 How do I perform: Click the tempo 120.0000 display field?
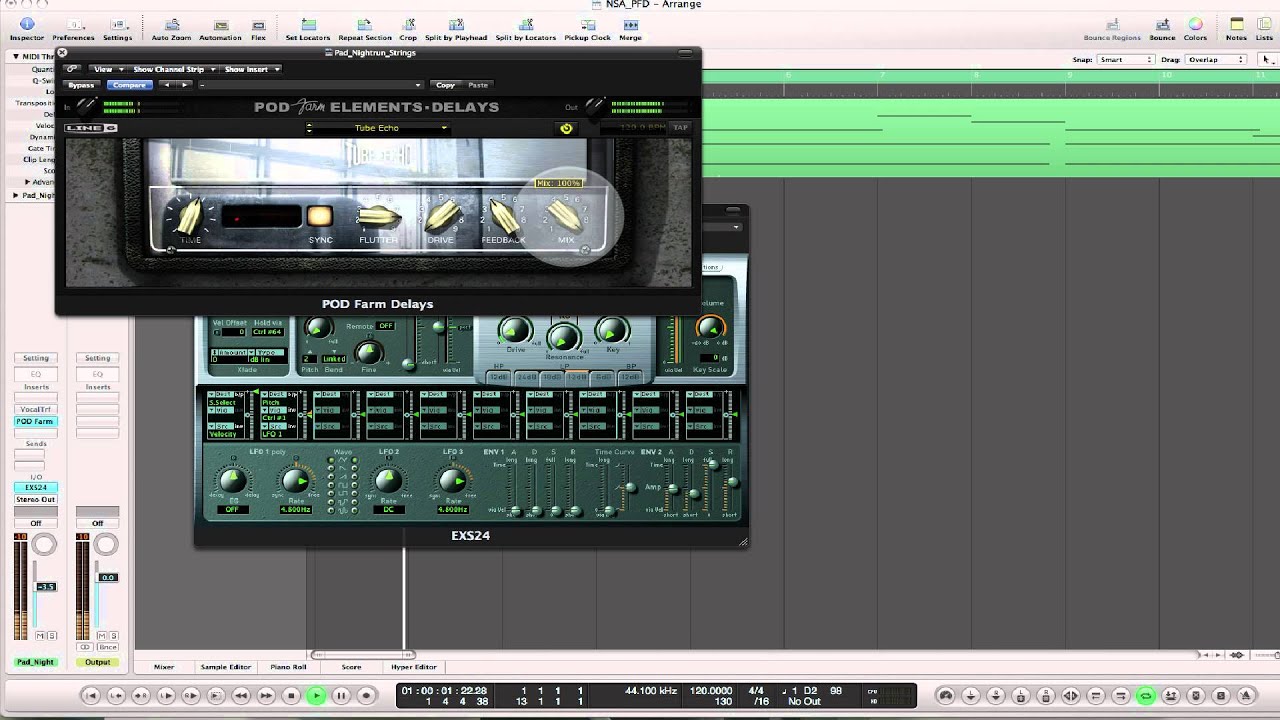[711, 690]
